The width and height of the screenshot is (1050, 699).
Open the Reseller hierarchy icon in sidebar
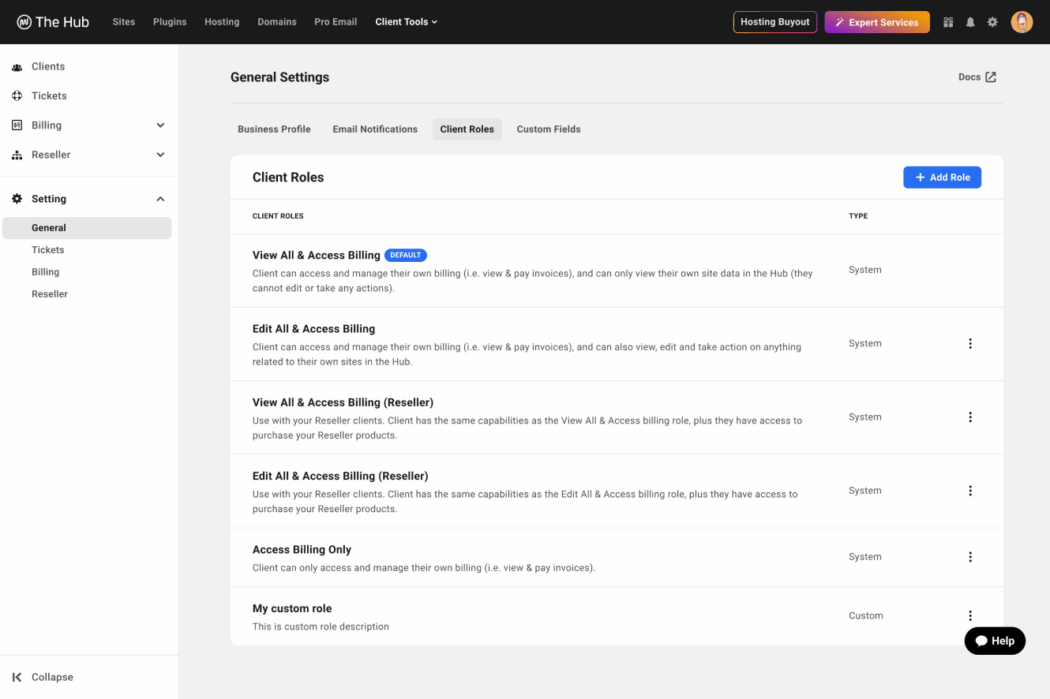point(16,154)
